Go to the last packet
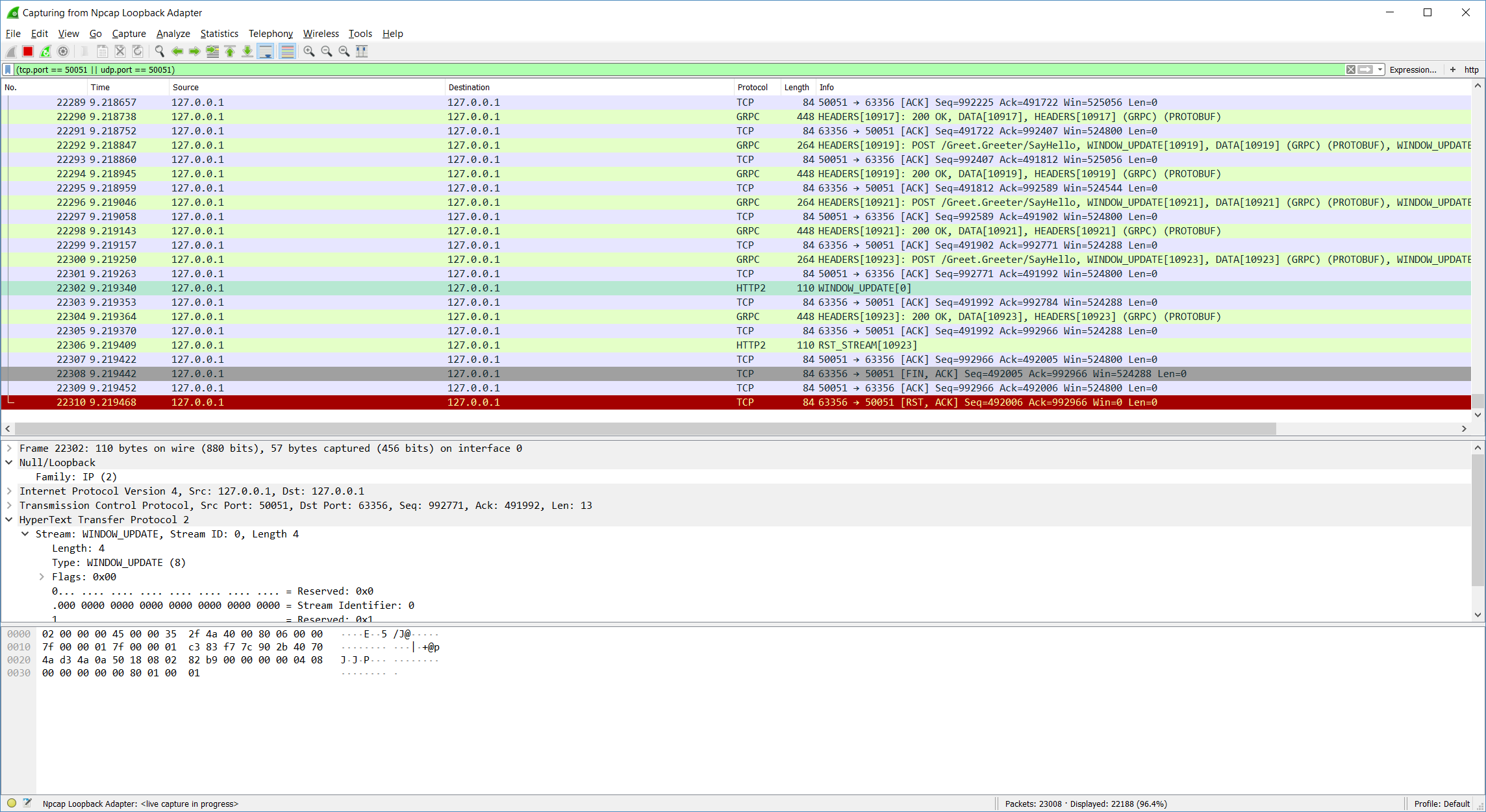 [247, 51]
